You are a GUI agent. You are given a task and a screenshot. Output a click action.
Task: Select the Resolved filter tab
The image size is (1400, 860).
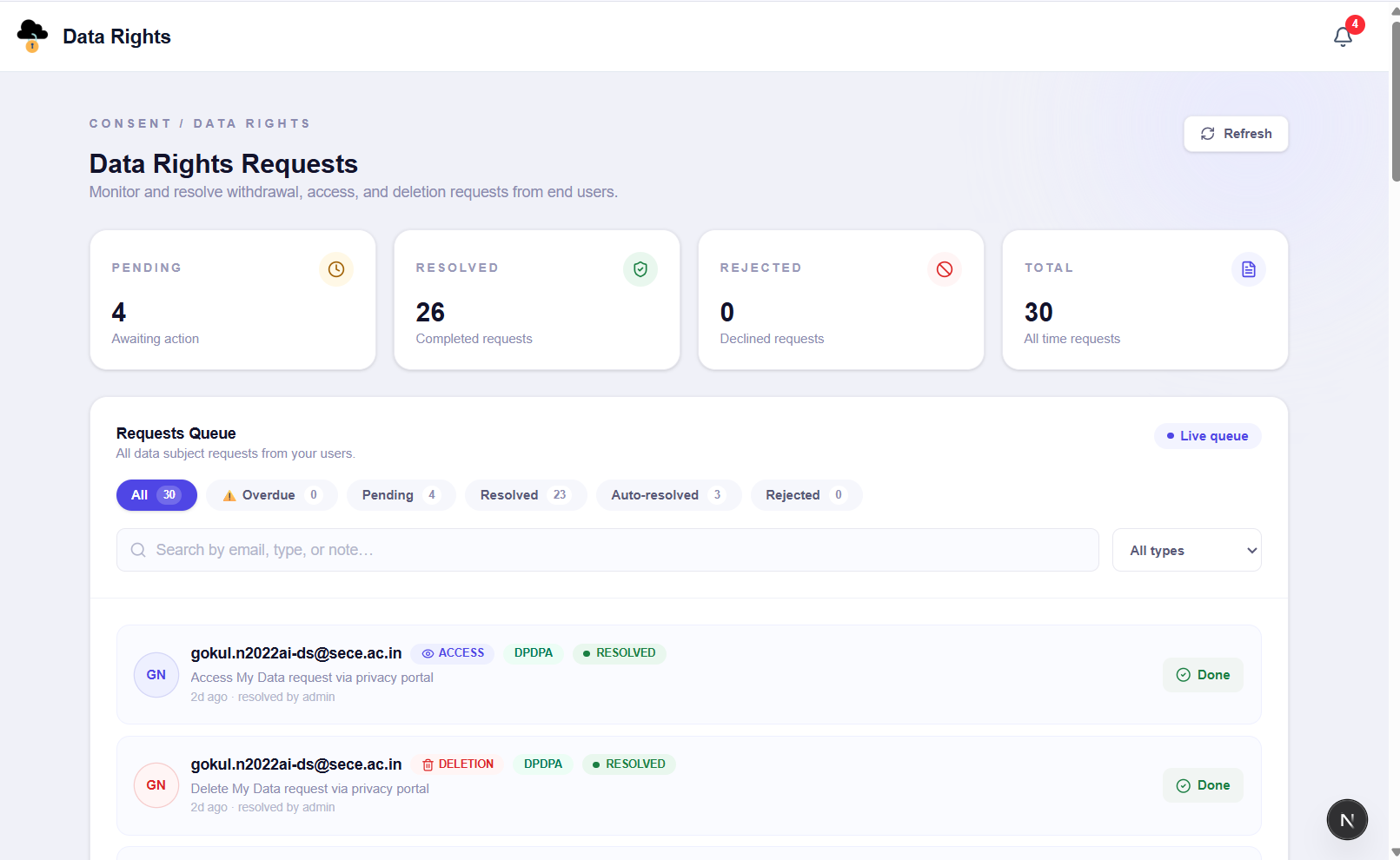pyautogui.click(x=526, y=495)
